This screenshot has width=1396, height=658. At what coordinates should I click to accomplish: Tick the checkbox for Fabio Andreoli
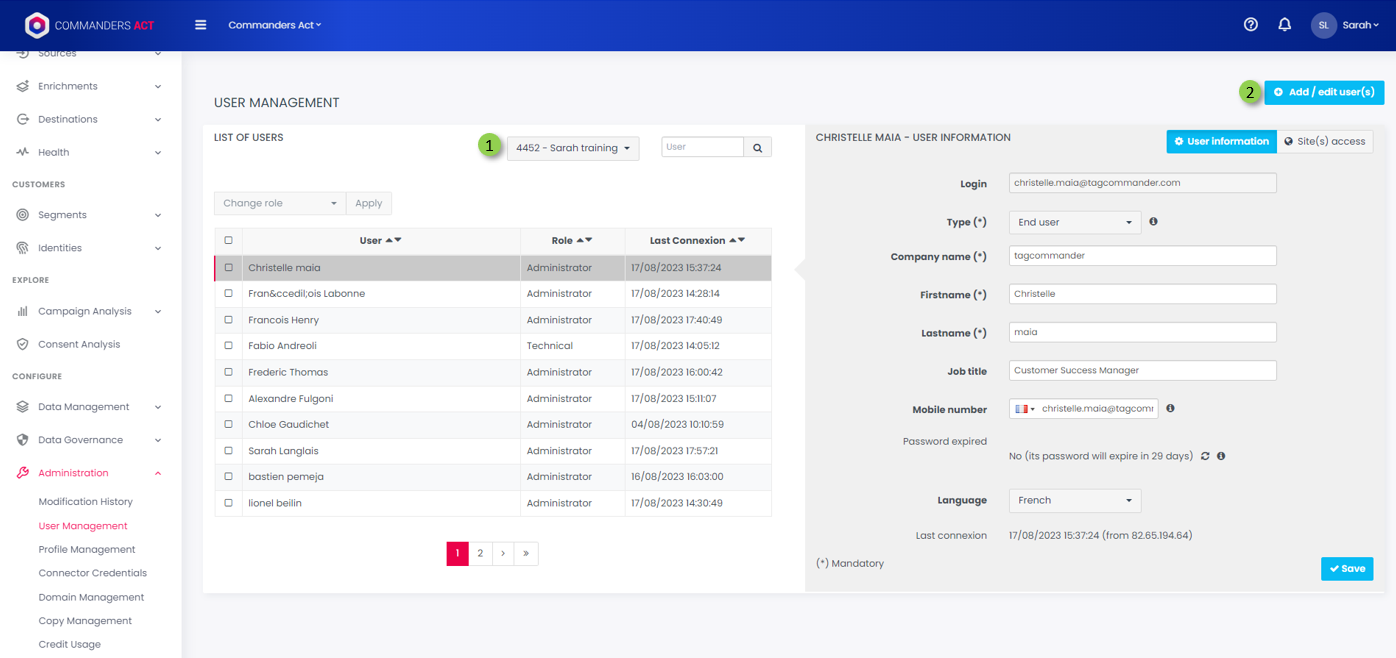click(228, 346)
